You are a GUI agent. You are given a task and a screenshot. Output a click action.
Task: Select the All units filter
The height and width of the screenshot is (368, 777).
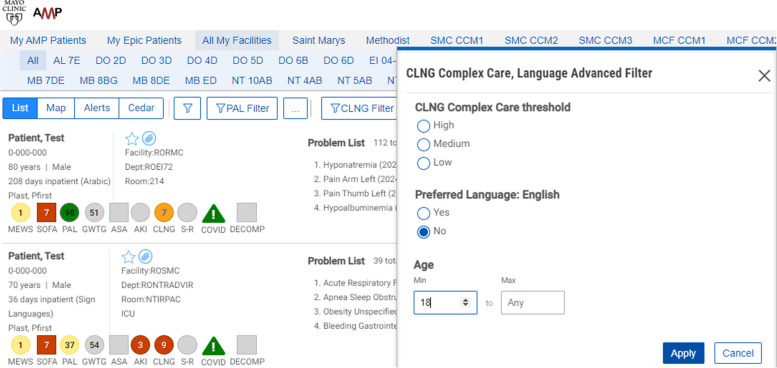[33, 60]
